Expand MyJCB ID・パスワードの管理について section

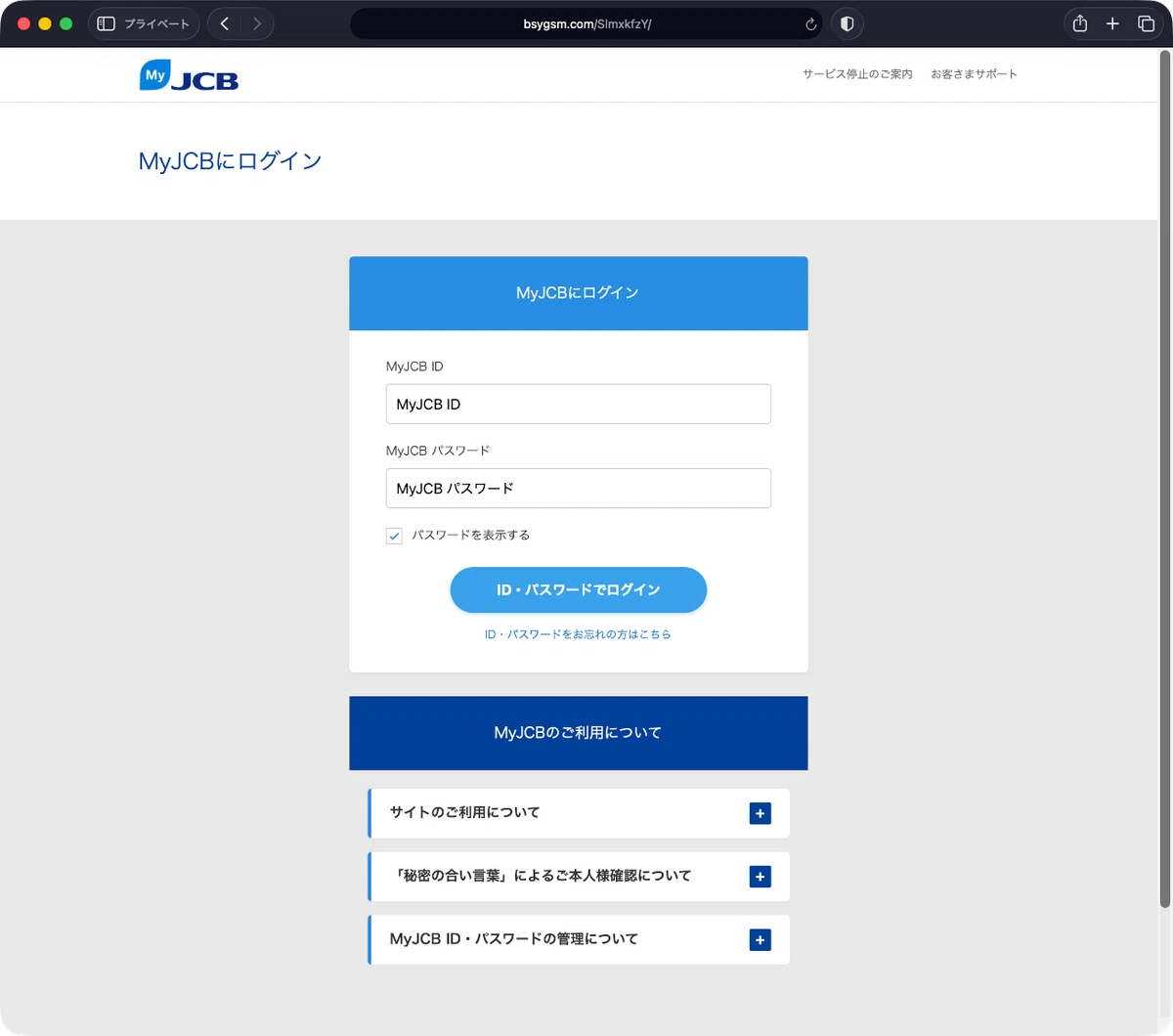(579, 940)
